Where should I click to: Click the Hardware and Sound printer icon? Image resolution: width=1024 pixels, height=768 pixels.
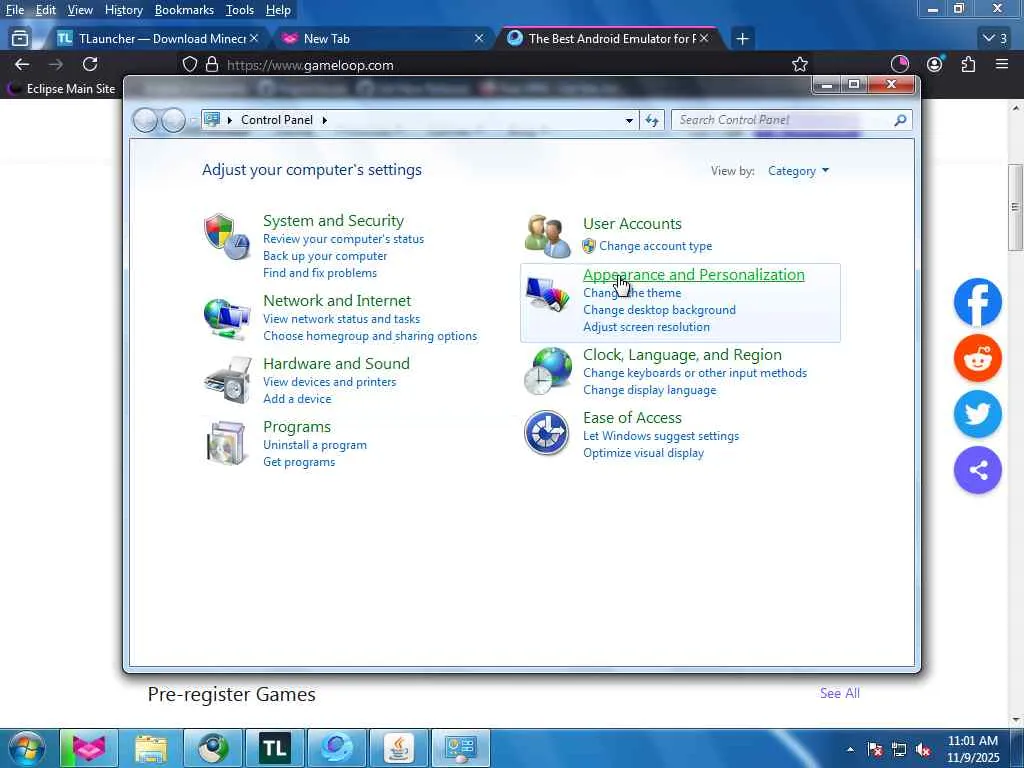(x=227, y=379)
